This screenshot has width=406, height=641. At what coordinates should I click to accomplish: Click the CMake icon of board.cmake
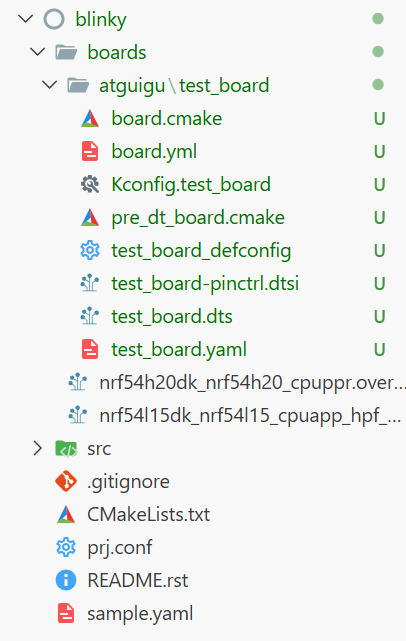[x=90, y=119]
